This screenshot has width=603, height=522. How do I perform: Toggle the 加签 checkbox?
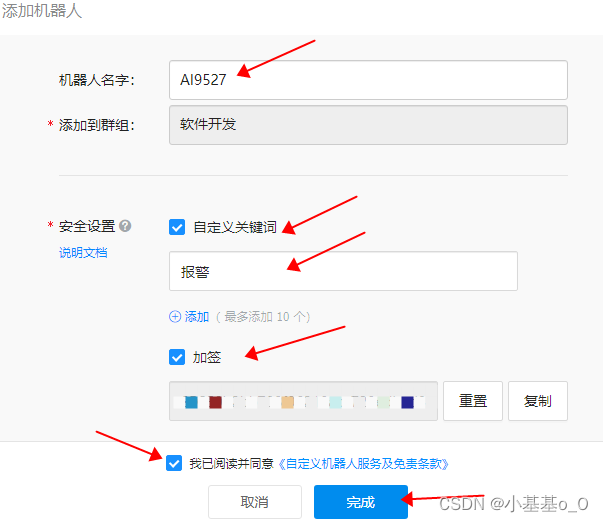point(177,357)
